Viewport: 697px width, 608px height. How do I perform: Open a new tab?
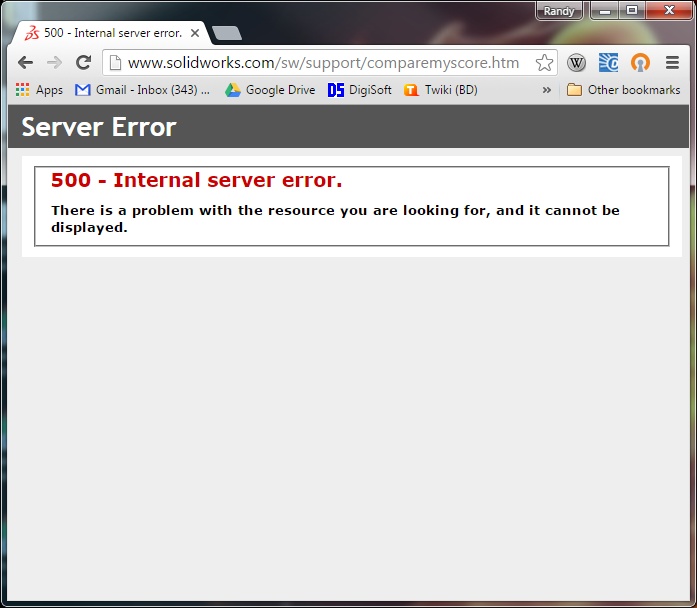[x=227, y=33]
